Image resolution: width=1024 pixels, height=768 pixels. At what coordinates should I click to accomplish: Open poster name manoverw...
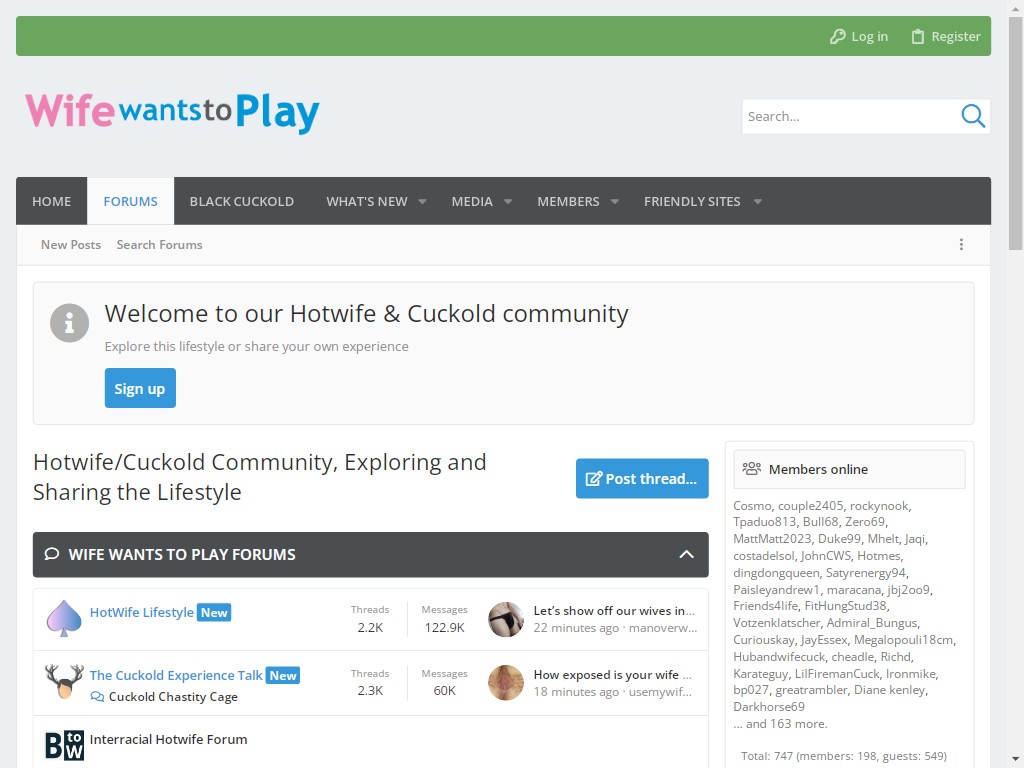click(663, 628)
